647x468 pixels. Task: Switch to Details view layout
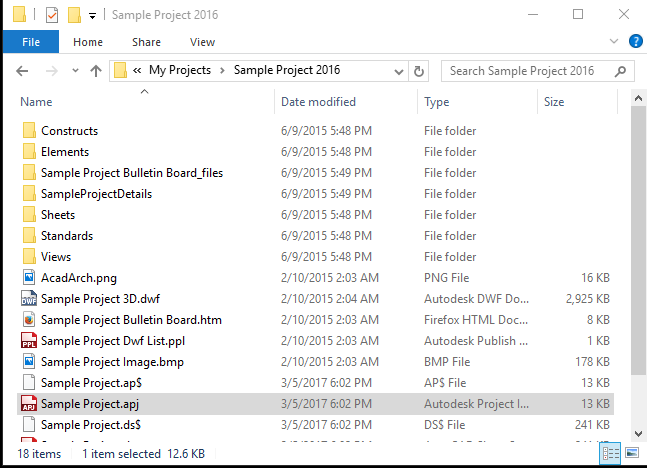pos(609,454)
